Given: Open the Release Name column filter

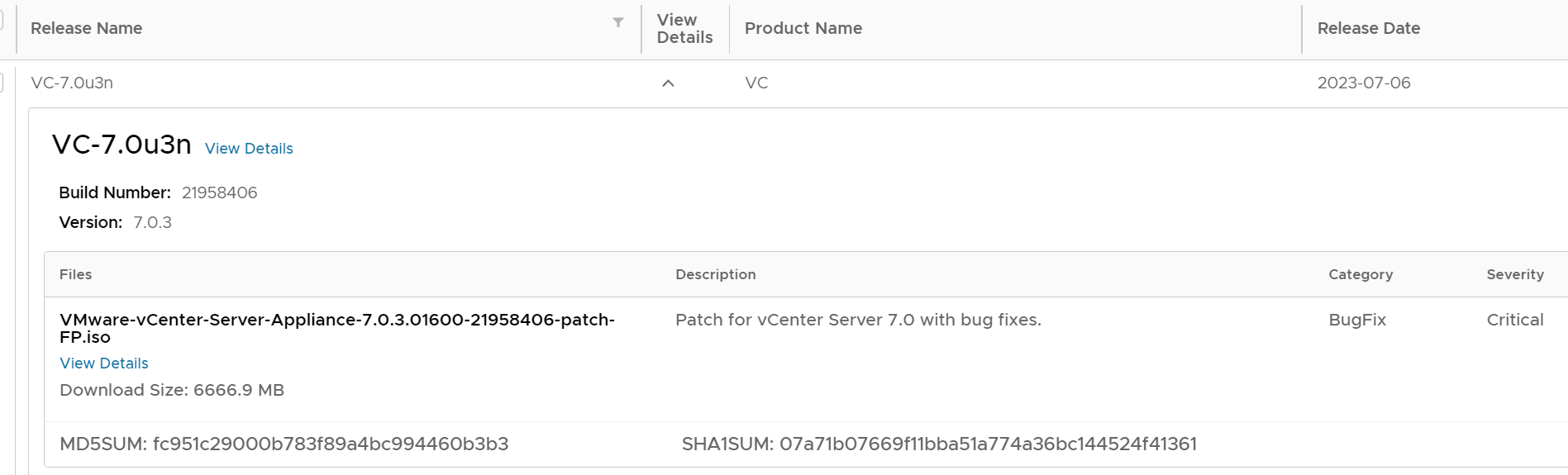Looking at the screenshot, I should click(617, 23).
